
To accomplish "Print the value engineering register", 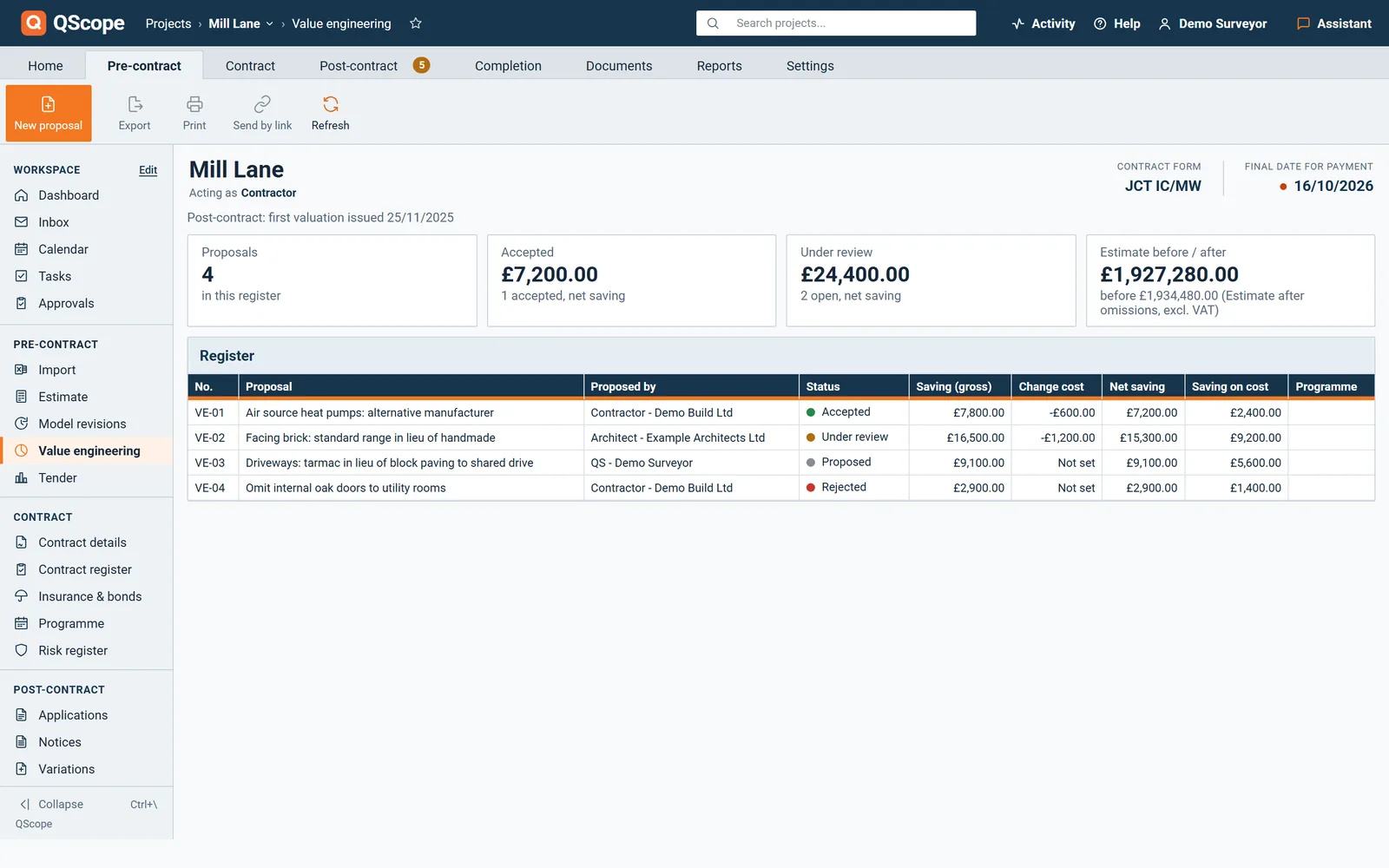I will (x=194, y=113).
